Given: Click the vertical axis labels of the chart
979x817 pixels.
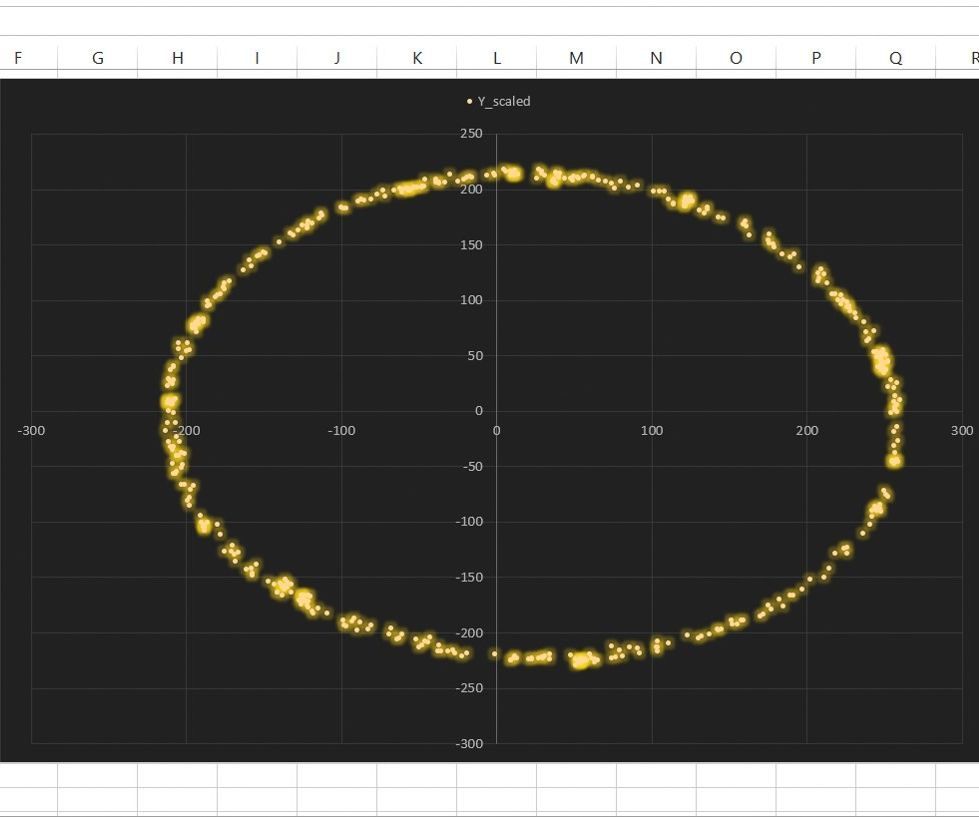Looking at the screenshot, I should coord(470,300).
